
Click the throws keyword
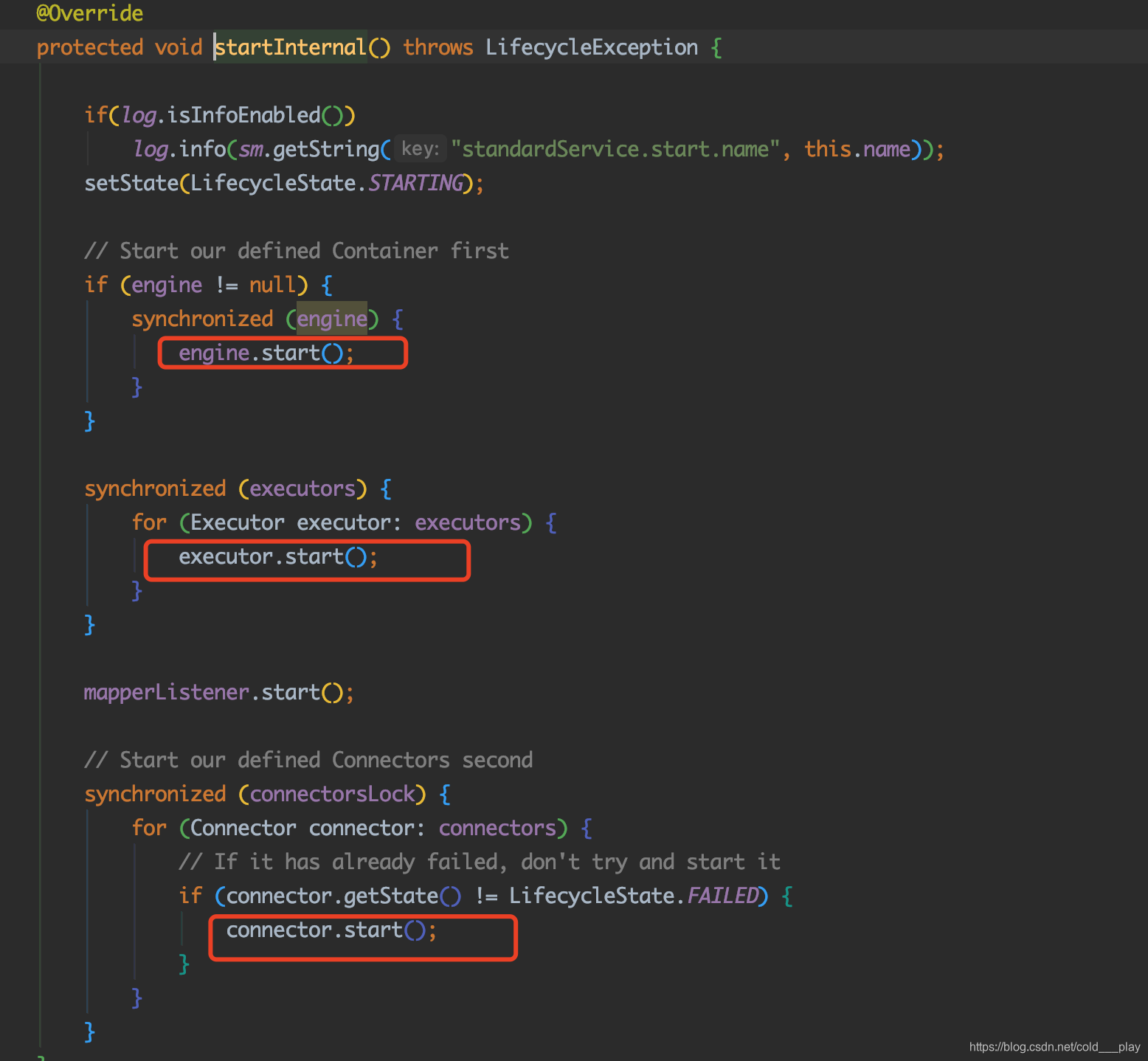(x=438, y=47)
